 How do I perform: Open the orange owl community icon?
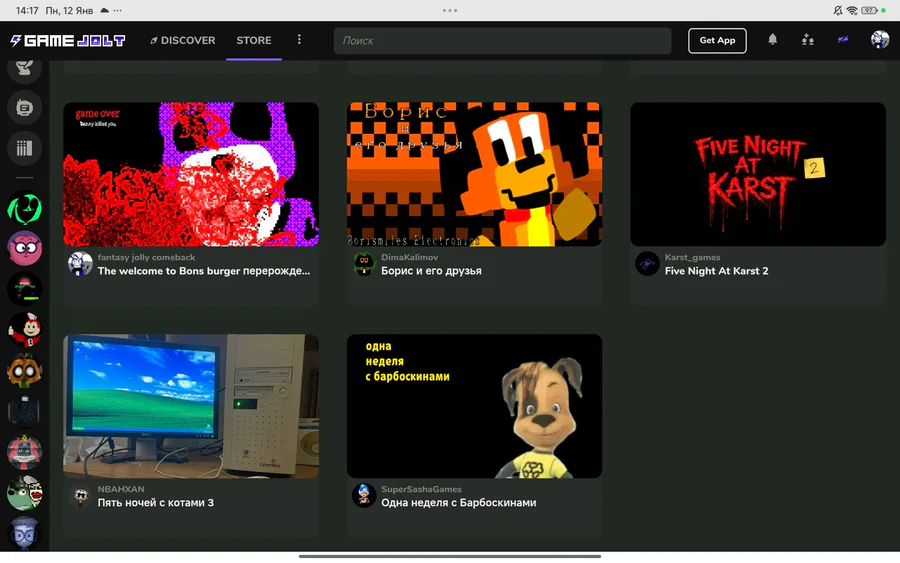click(x=24, y=370)
